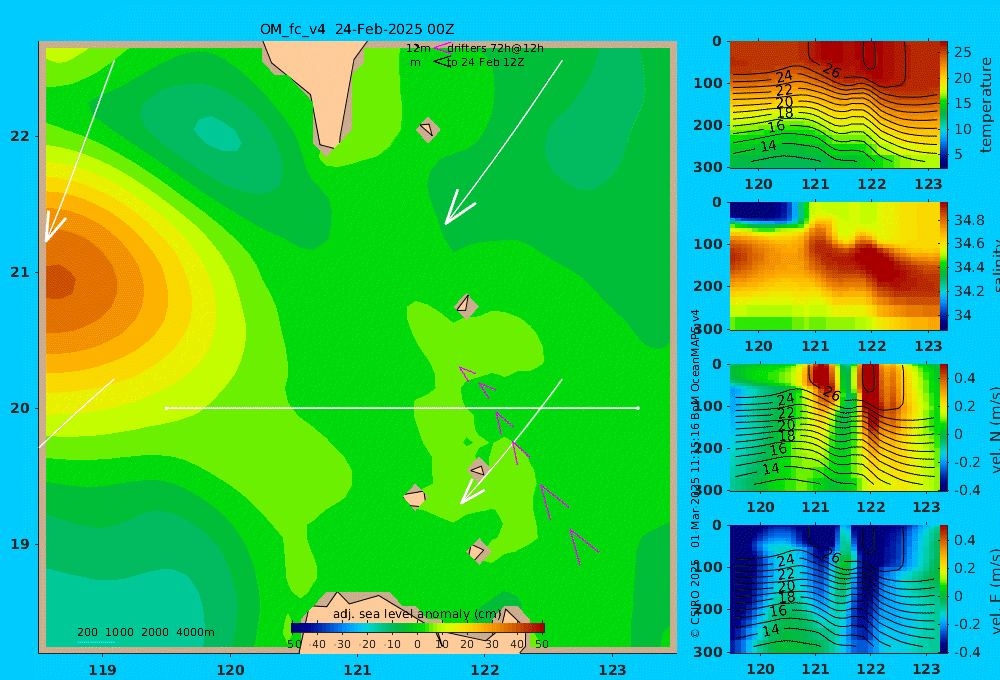Image resolution: width=1000 pixels, height=680 pixels.
Task: Click the 'adj. sea level anomaly (cm)' label
Action: coord(418,614)
